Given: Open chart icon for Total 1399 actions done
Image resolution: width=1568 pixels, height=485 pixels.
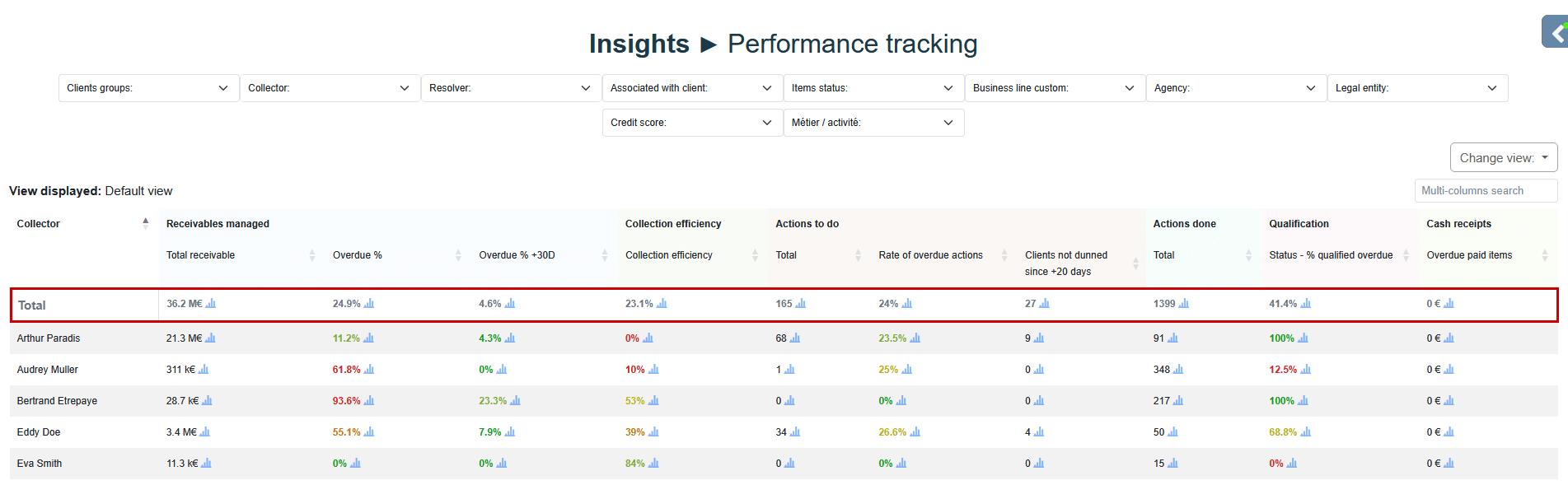Looking at the screenshot, I should coord(1183,304).
